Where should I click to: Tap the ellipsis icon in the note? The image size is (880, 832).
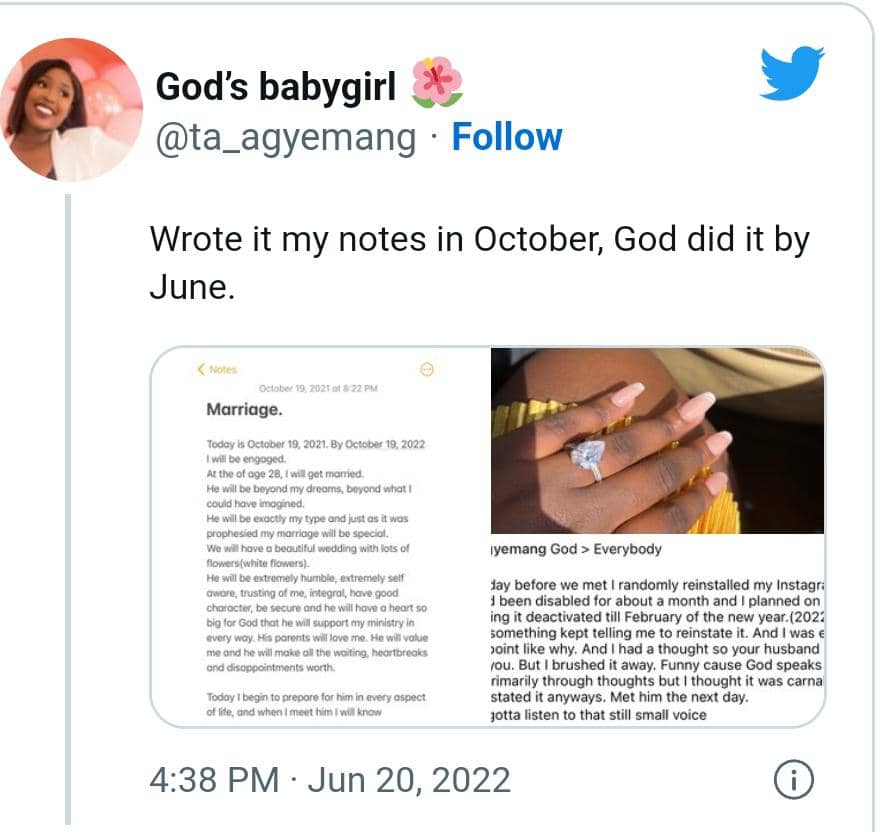427,369
